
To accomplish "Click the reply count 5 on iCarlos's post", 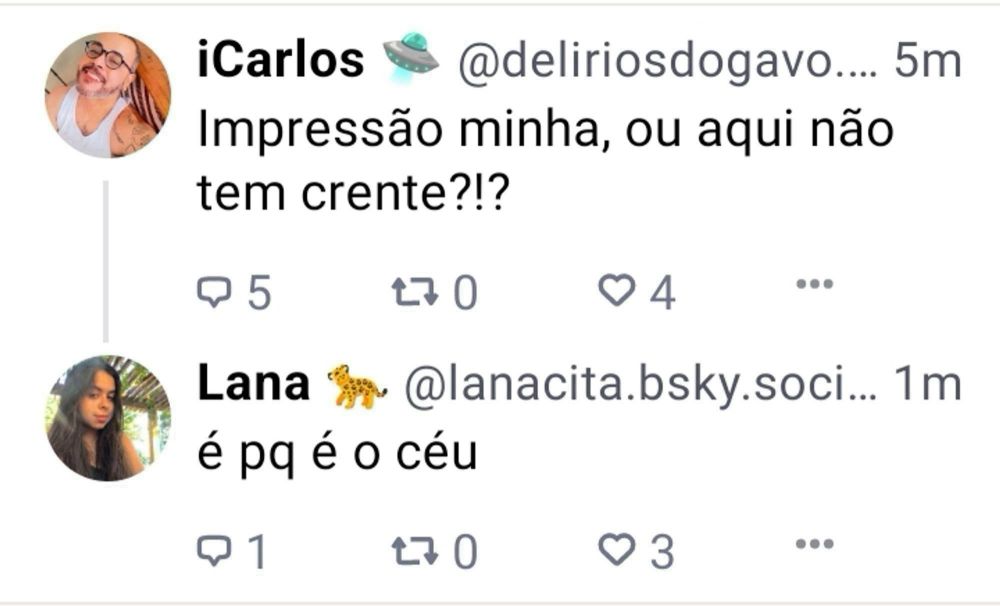I will (x=260, y=293).
